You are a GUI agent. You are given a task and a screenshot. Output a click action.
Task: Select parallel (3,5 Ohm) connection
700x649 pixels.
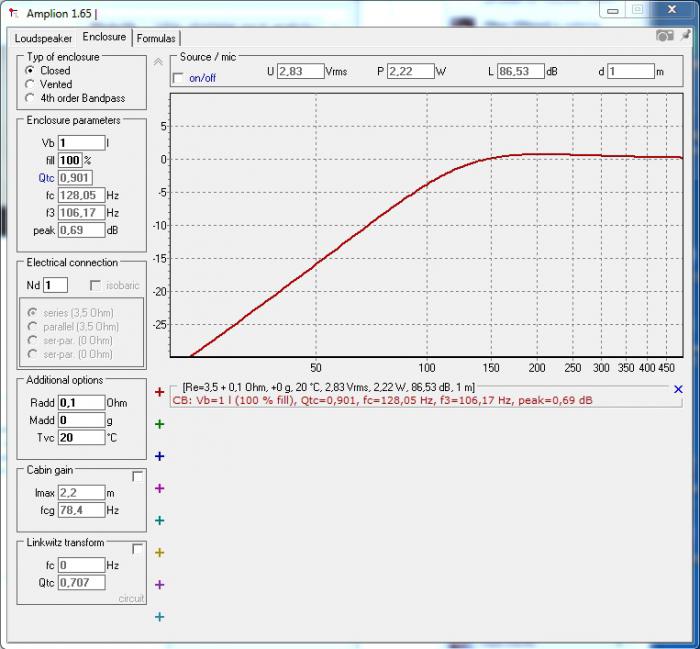[32, 326]
